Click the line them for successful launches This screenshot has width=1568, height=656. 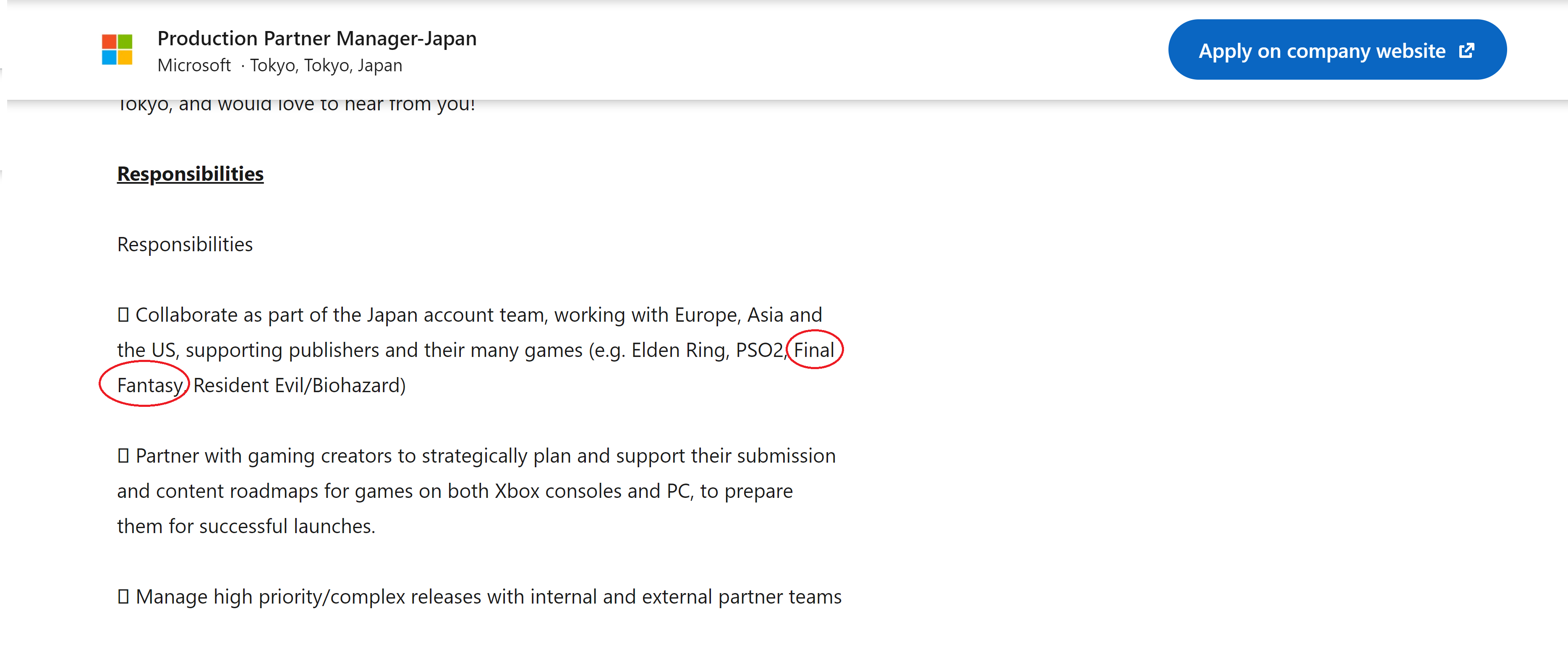click(x=246, y=526)
